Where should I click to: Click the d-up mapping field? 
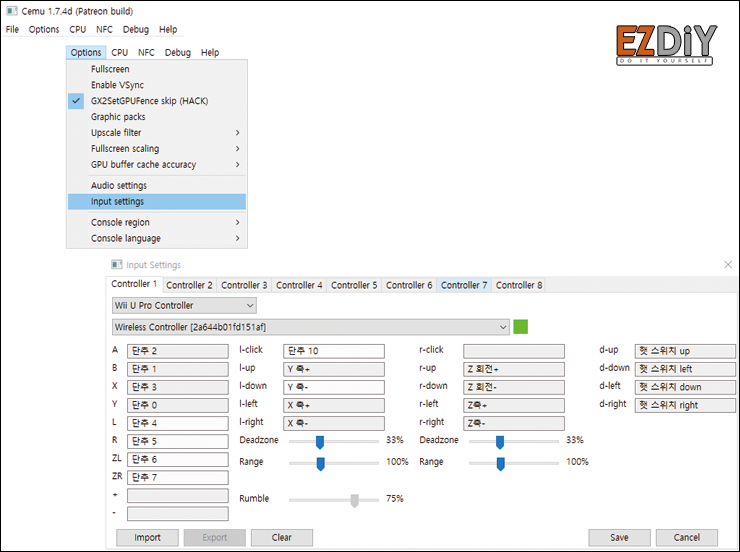coord(685,351)
